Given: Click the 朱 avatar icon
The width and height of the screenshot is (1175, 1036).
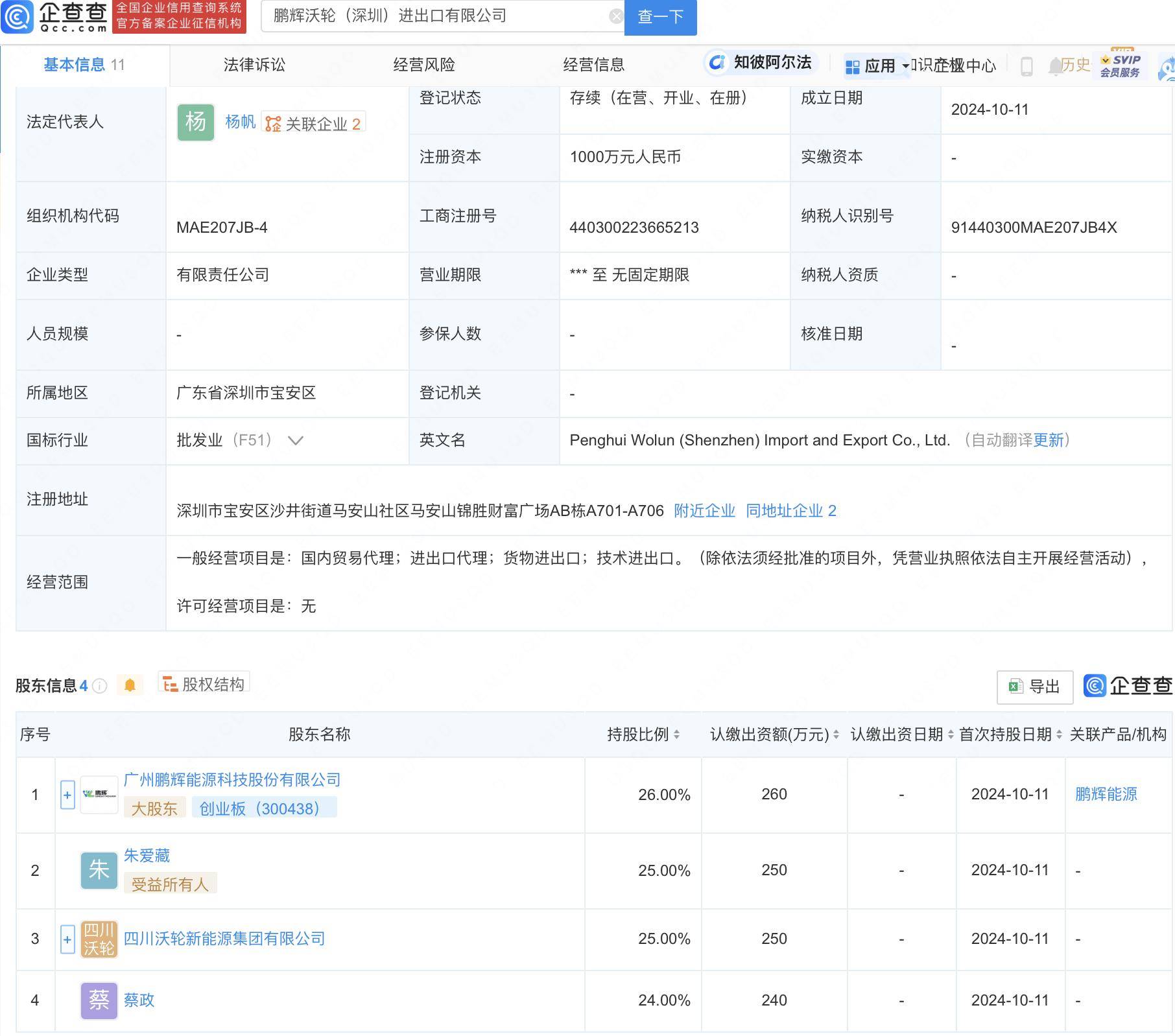Looking at the screenshot, I should (x=99, y=870).
